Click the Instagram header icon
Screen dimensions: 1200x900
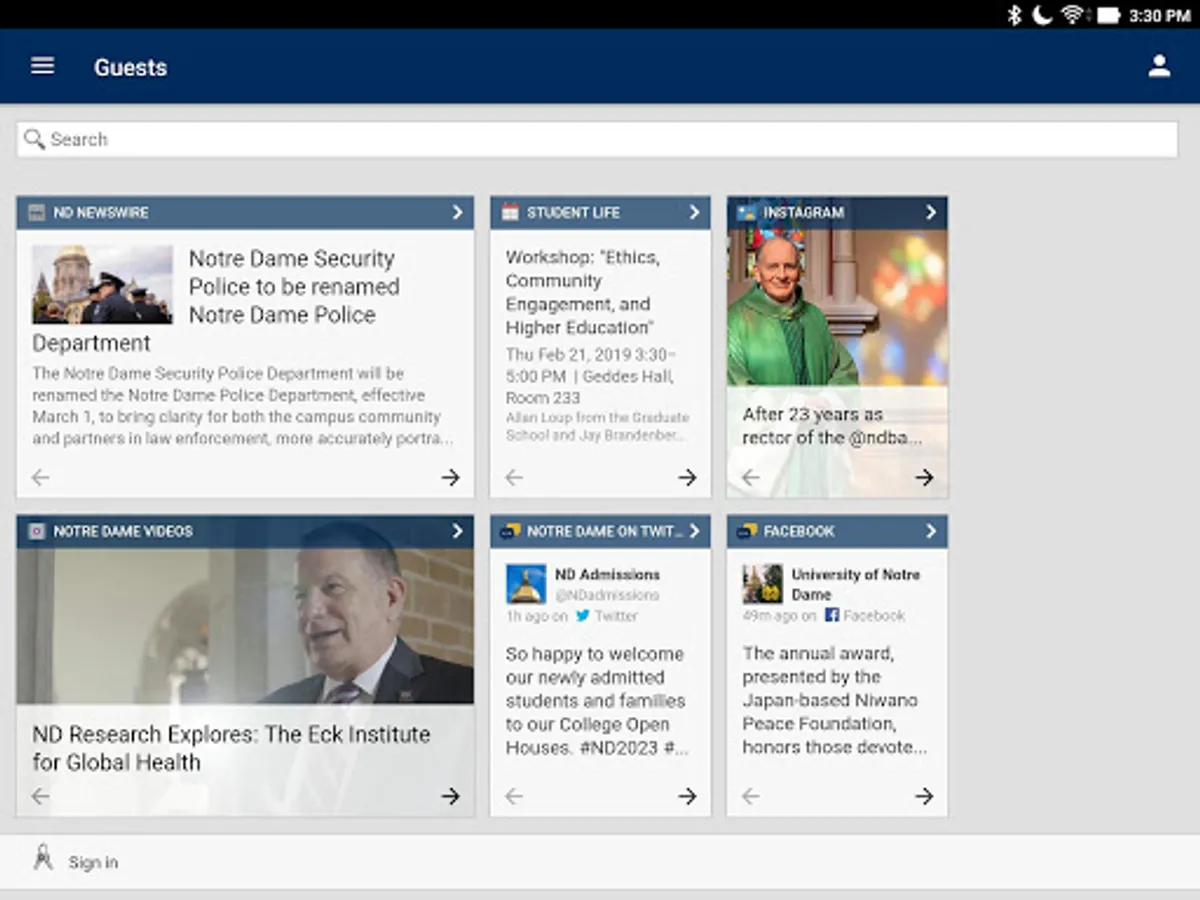[746, 212]
